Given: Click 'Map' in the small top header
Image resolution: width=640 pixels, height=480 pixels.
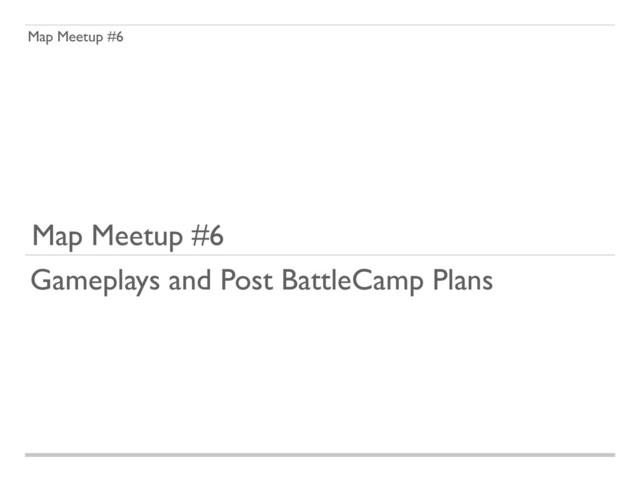Looking at the screenshot, I should click(x=40, y=38).
